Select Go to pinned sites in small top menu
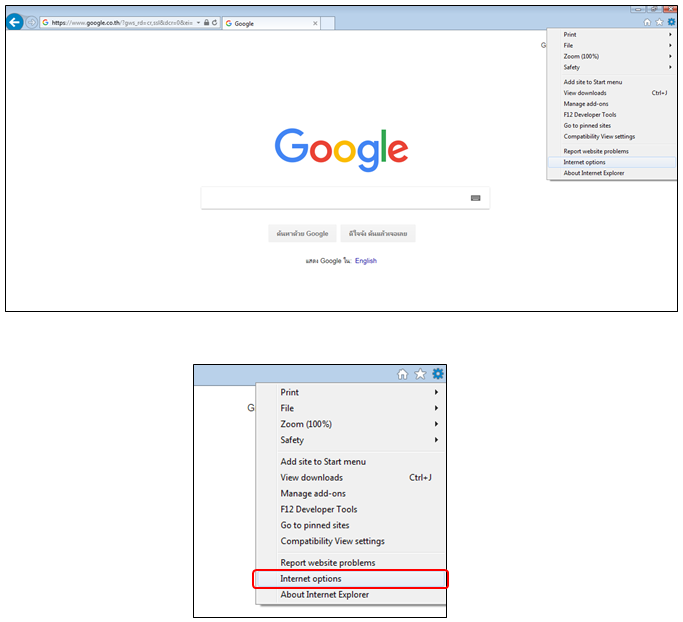The width and height of the screenshot is (683, 622). [x=612, y=125]
